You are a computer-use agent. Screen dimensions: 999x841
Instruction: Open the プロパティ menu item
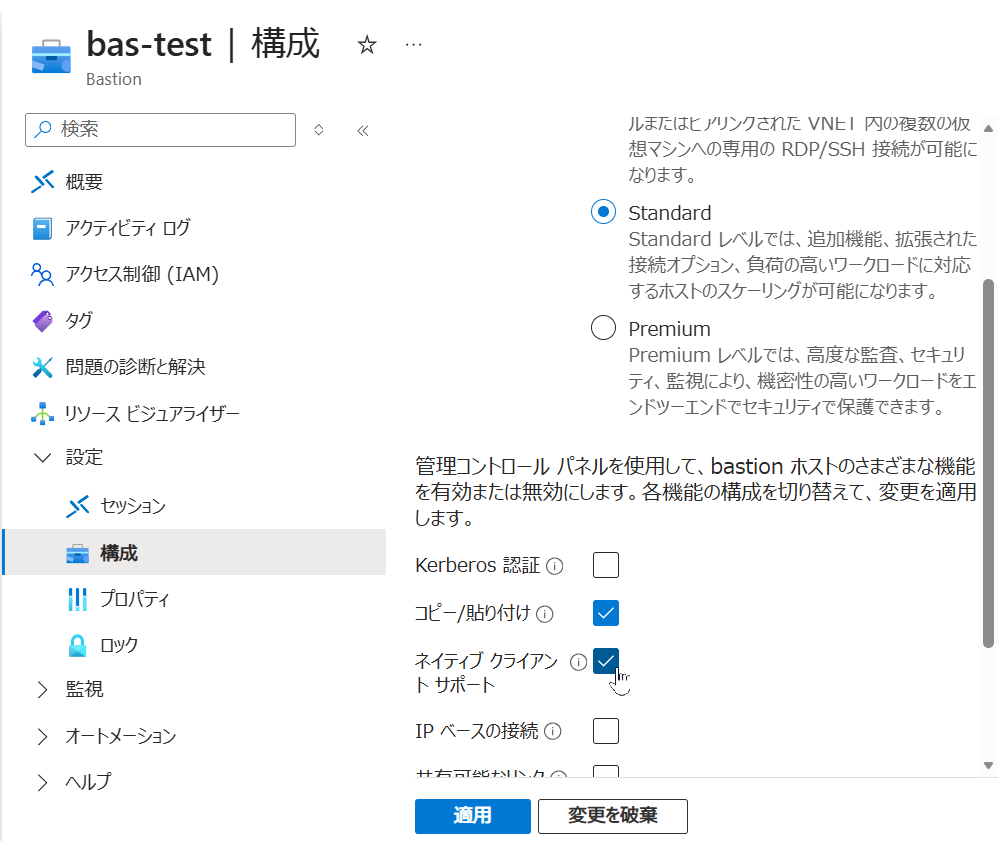[134, 599]
